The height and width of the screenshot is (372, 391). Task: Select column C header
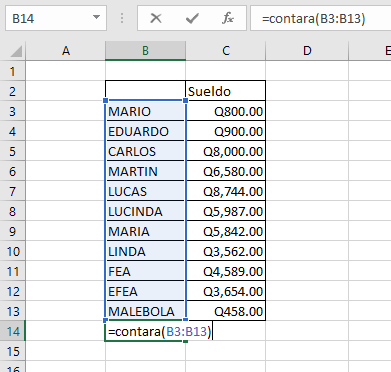click(x=226, y=51)
